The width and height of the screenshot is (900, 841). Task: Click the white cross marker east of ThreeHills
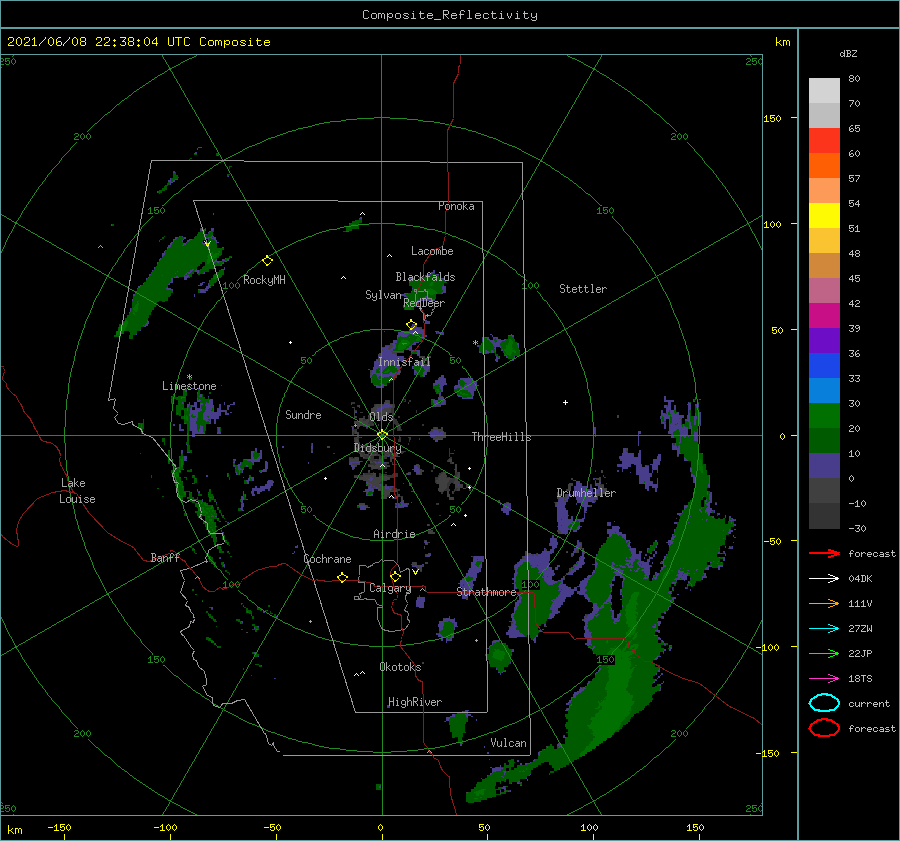[565, 402]
